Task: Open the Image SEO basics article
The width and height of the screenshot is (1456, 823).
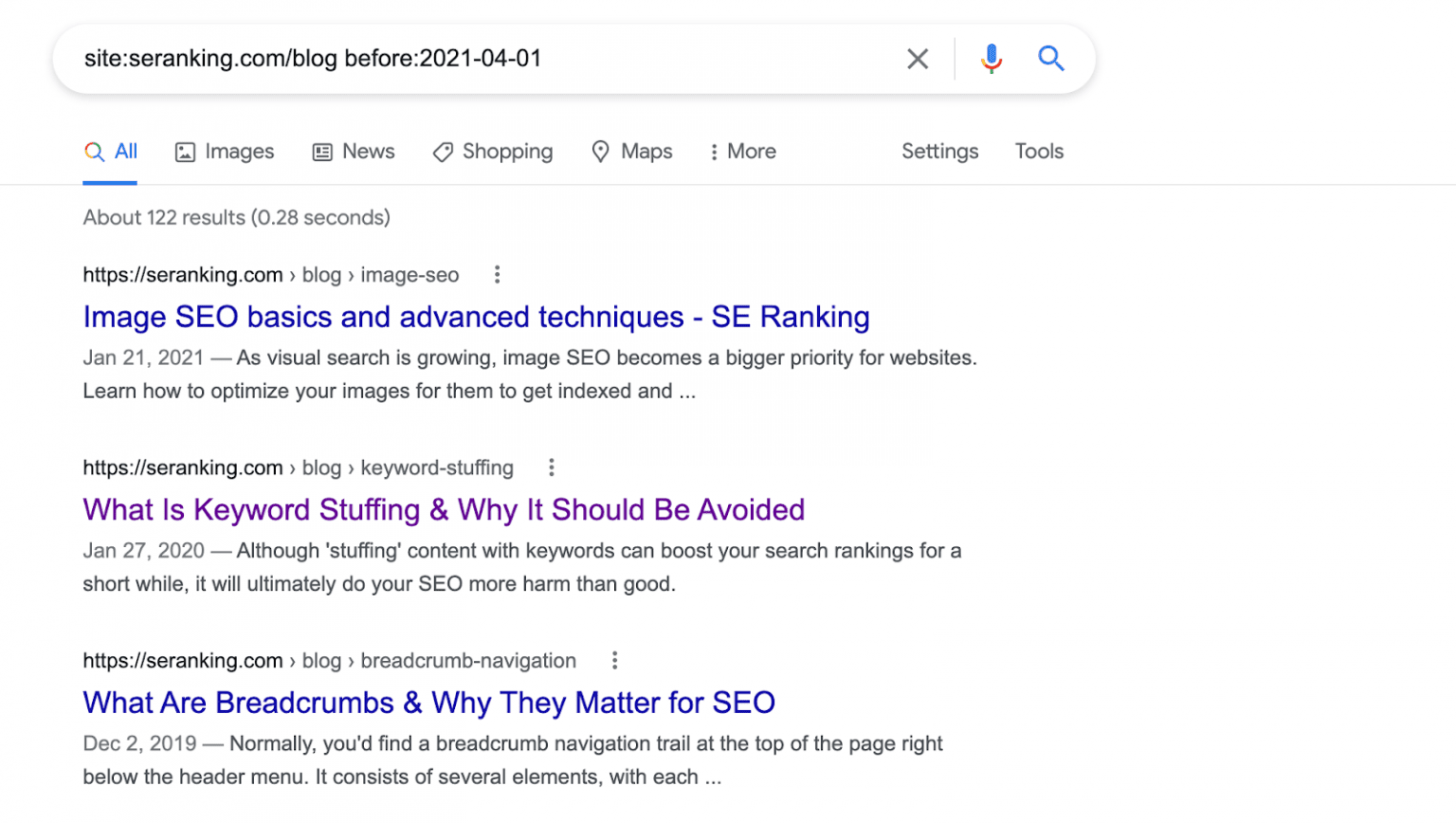Action: click(476, 317)
